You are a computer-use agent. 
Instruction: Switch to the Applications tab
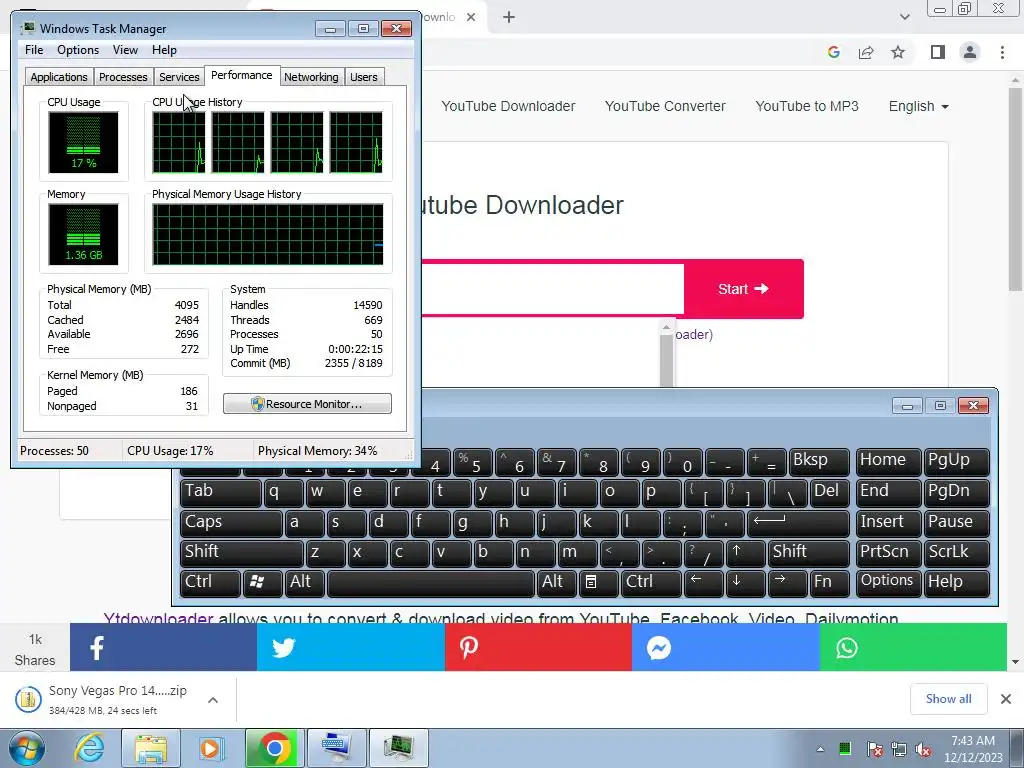point(59,77)
